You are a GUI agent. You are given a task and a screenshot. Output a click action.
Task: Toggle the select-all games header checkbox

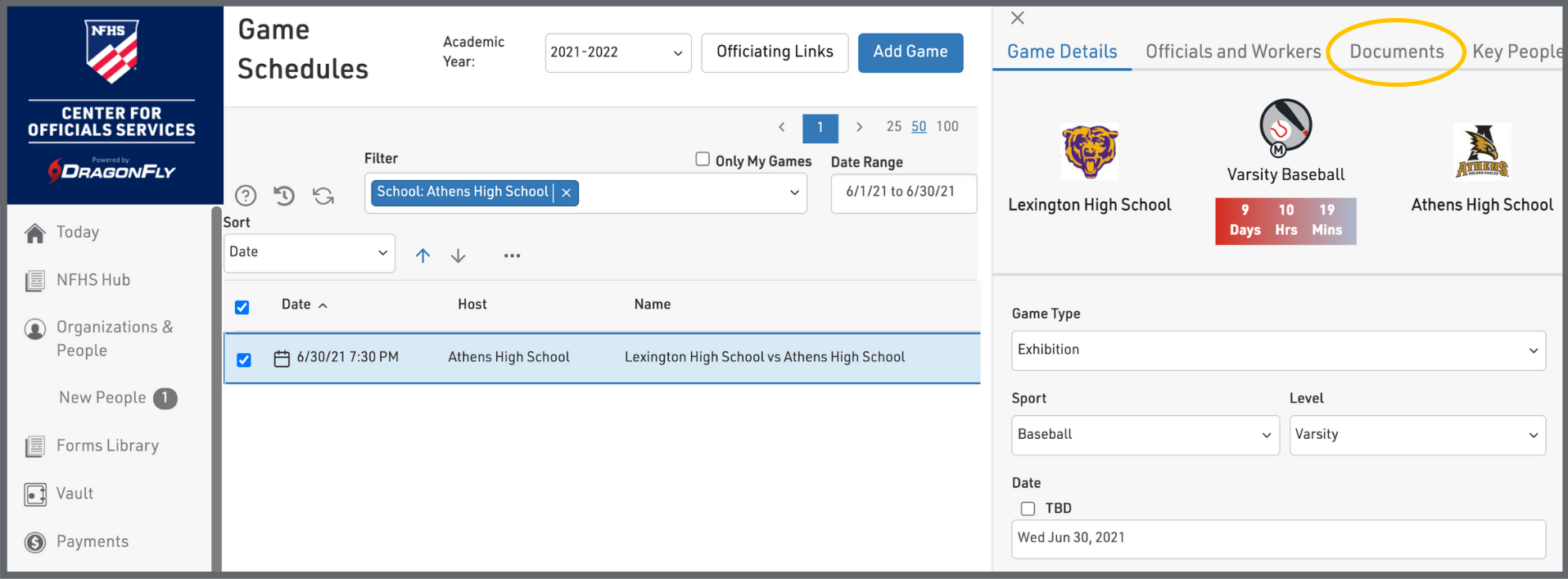(242, 307)
